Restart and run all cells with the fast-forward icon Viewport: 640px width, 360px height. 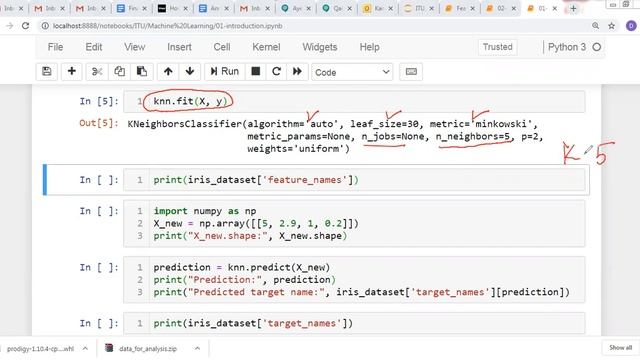click(x=297, y=71)
